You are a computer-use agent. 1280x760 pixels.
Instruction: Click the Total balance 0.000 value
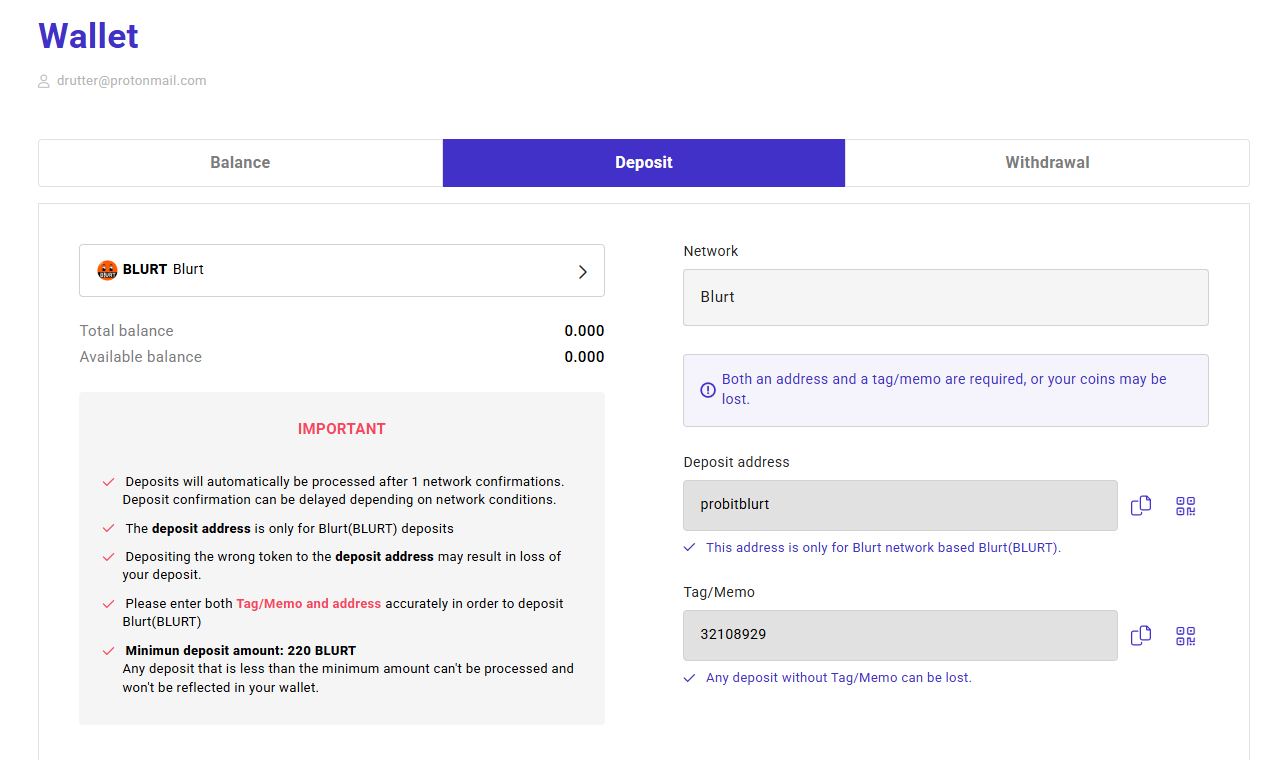point(584,331)
